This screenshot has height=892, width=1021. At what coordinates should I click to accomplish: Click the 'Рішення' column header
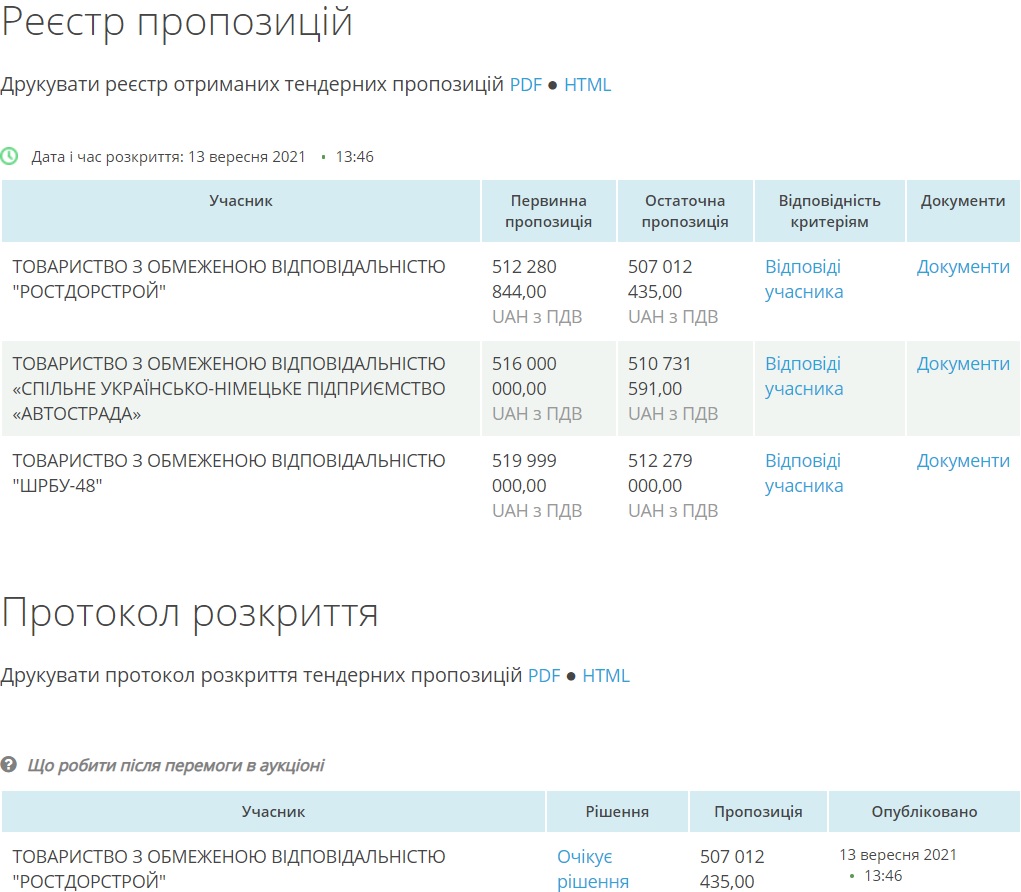[617, 812]
